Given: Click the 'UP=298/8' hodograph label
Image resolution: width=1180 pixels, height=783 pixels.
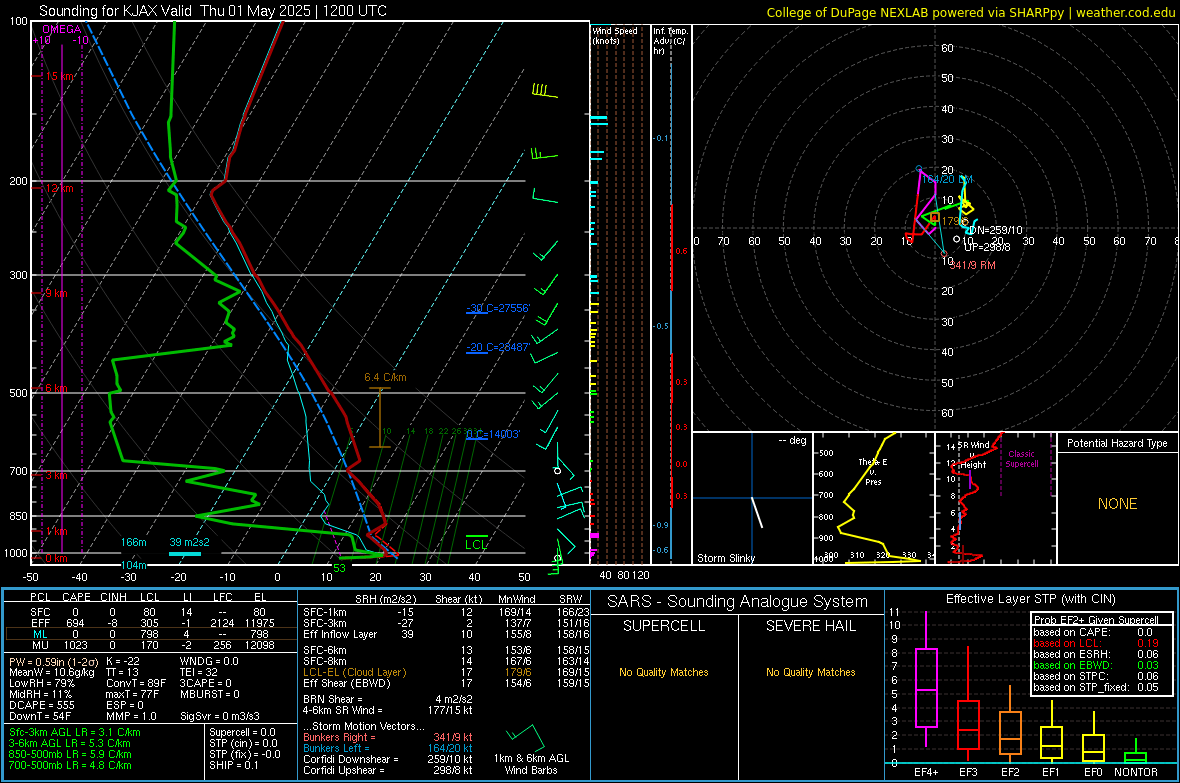Looking at the screenshot, I should (x=987, y=247).
